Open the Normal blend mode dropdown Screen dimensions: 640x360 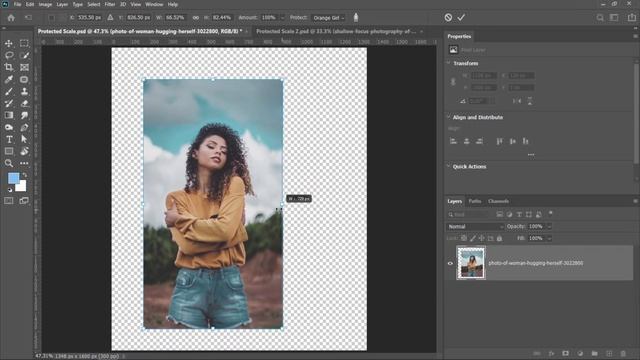[x=475, y=226]
